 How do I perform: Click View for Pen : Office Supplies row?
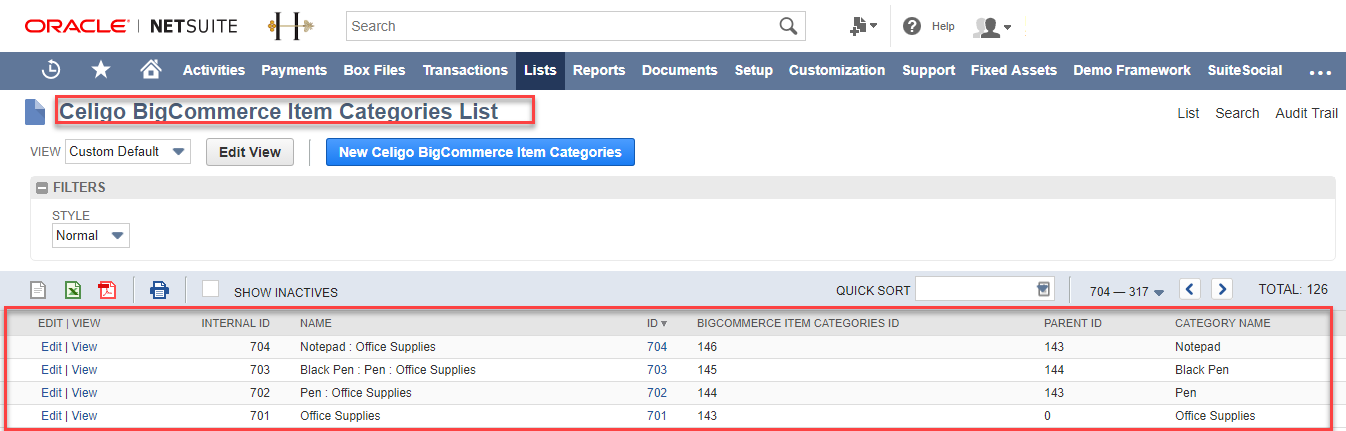click(85, 393)
